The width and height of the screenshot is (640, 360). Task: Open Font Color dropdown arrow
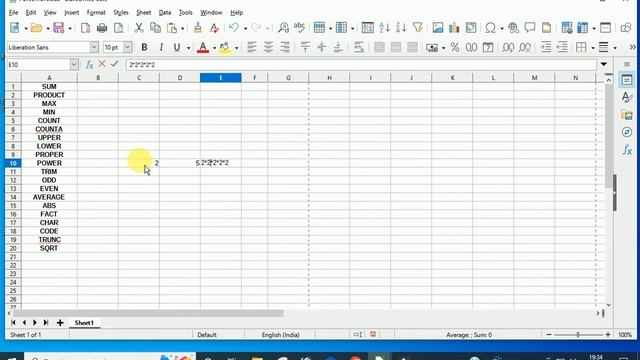coord(214,48)
